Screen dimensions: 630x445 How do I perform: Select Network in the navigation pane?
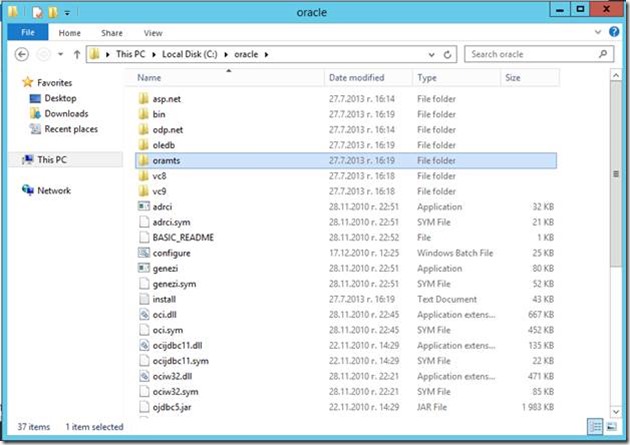(x=54, y=190)
